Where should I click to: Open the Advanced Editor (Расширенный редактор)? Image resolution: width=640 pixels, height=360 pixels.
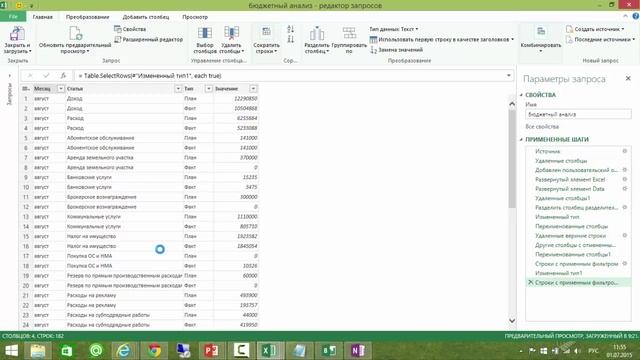pos(149,40)
